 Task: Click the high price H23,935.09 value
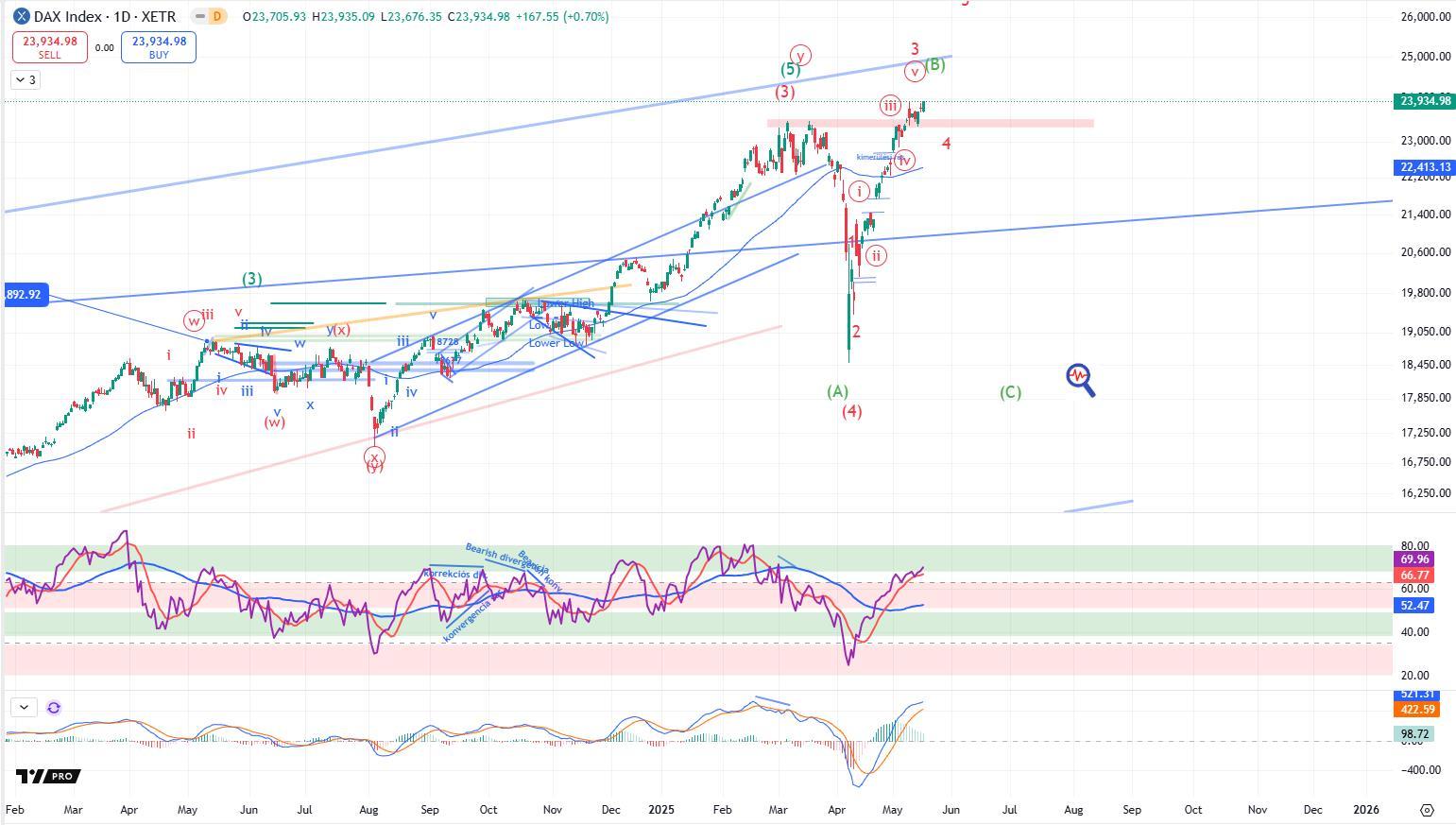point(342,17)
